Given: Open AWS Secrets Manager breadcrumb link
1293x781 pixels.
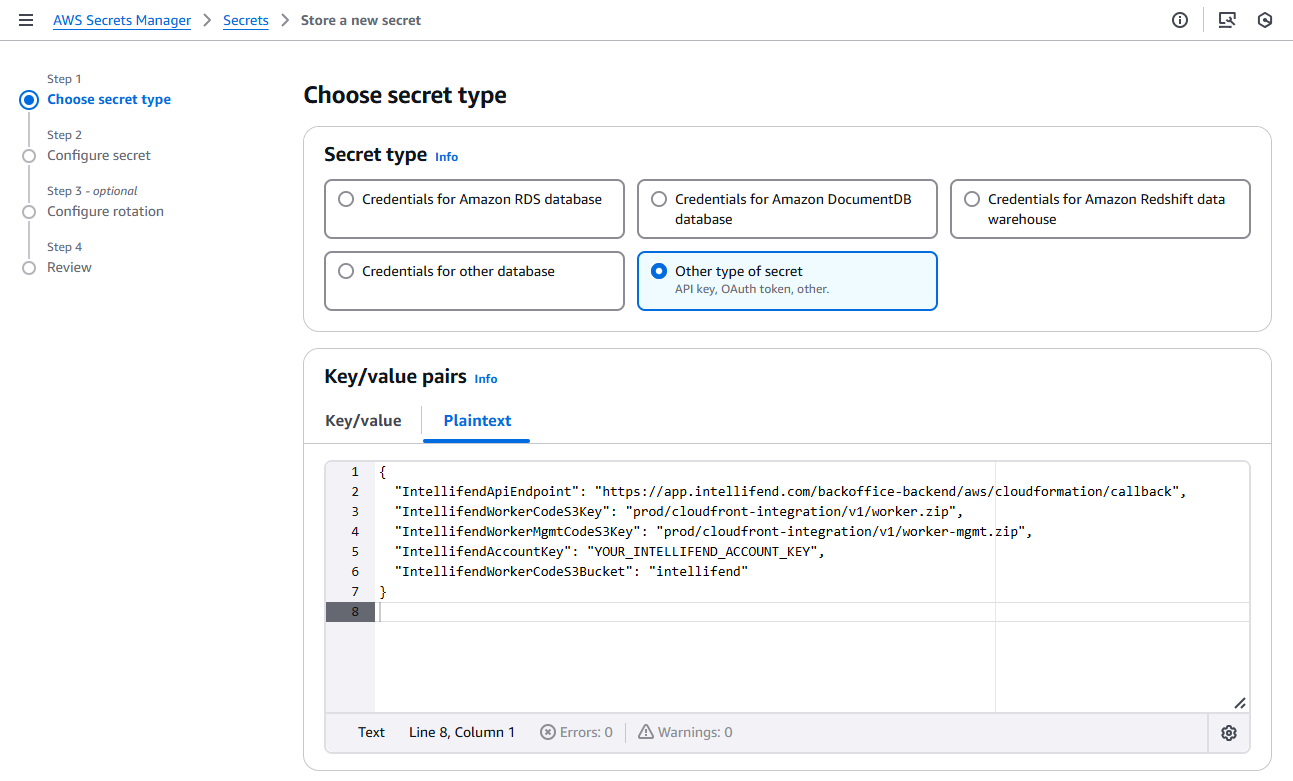Looking at the screenshot, I should [122, 20].
